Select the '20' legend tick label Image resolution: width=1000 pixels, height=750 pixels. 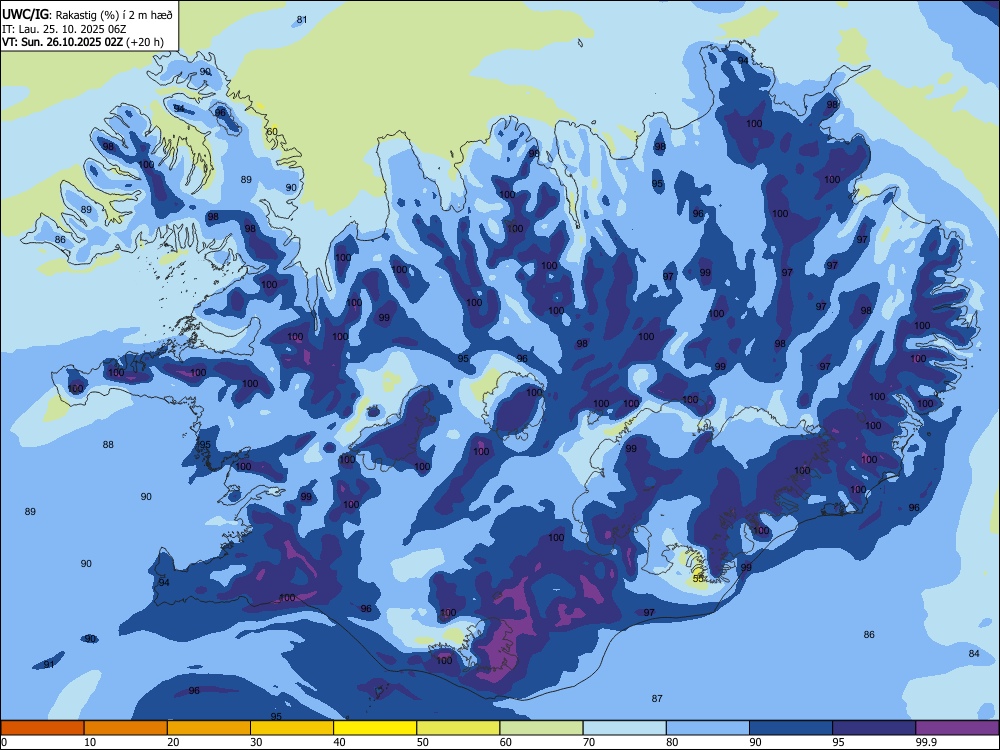[x=173, y=742]
